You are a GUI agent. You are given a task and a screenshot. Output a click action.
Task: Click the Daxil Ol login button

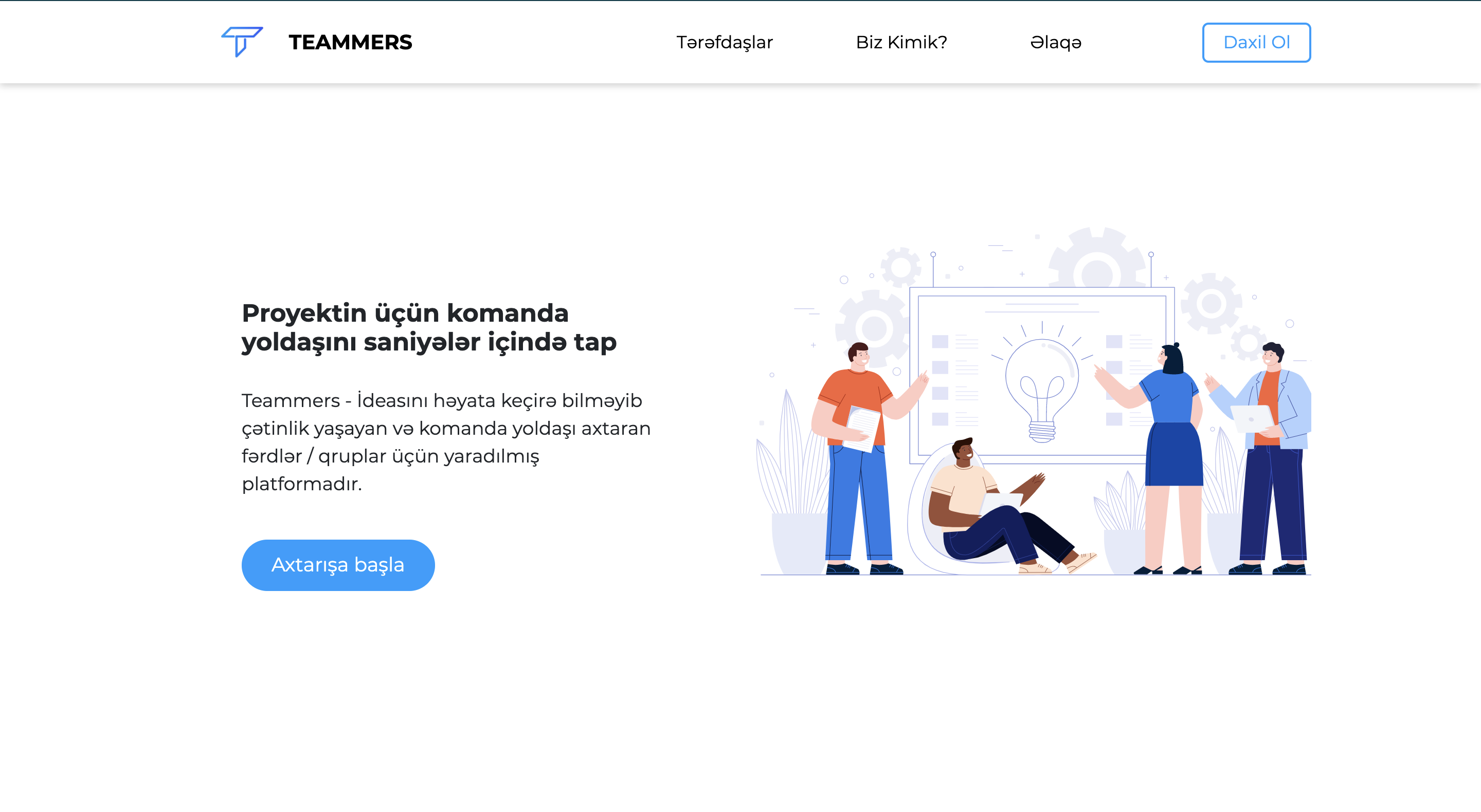(x=1256, y=43)
